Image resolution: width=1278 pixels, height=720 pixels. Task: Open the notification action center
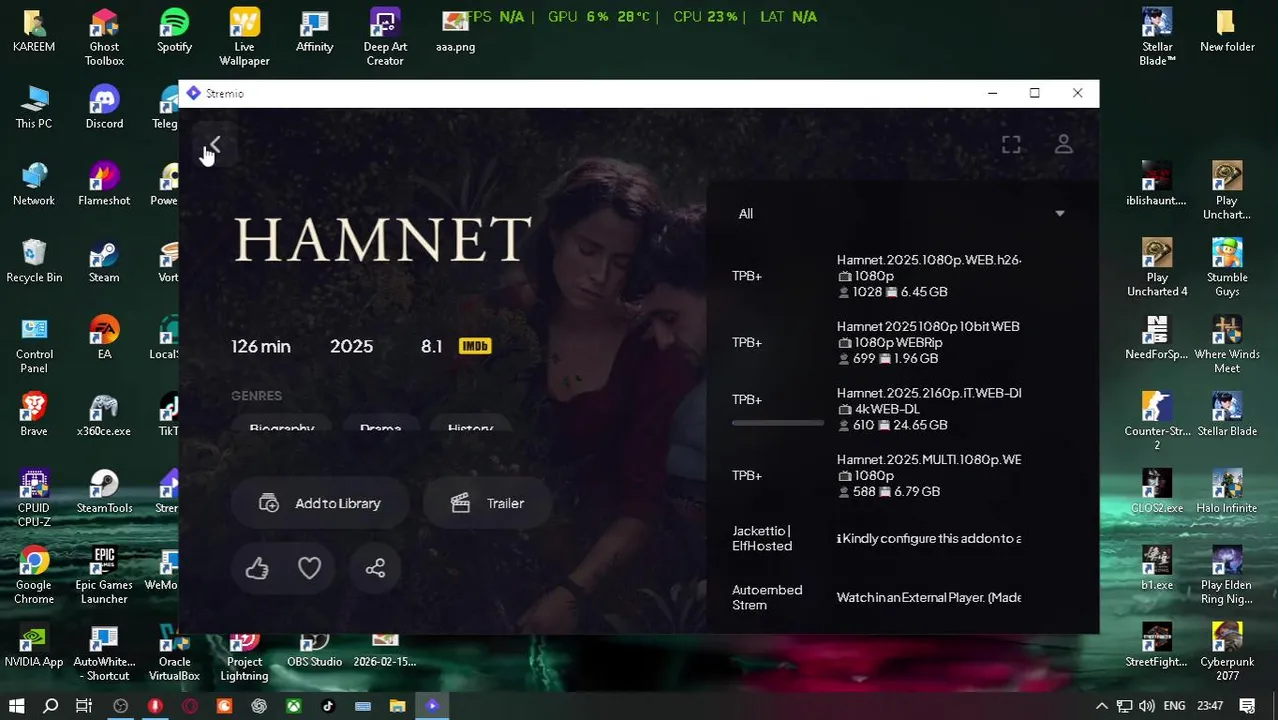pyautogui.click(x=1246, y=706)
